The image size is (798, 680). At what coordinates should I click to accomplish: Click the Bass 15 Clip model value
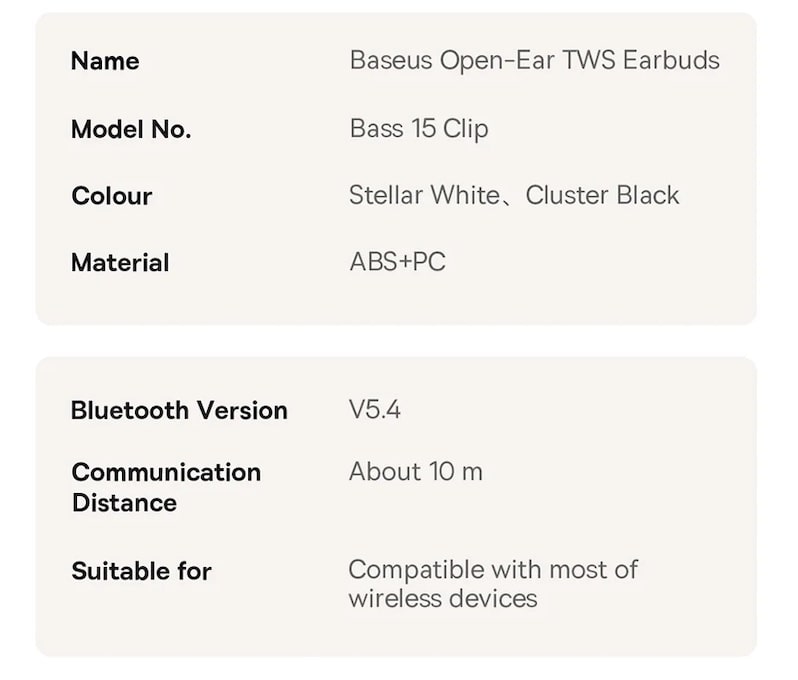(x=419, y=129)
